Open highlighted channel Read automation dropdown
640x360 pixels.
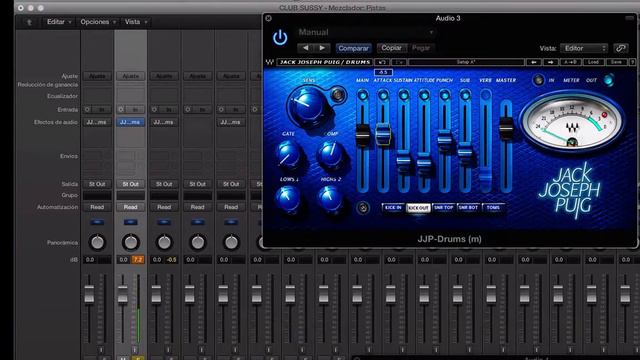(131, 207)
